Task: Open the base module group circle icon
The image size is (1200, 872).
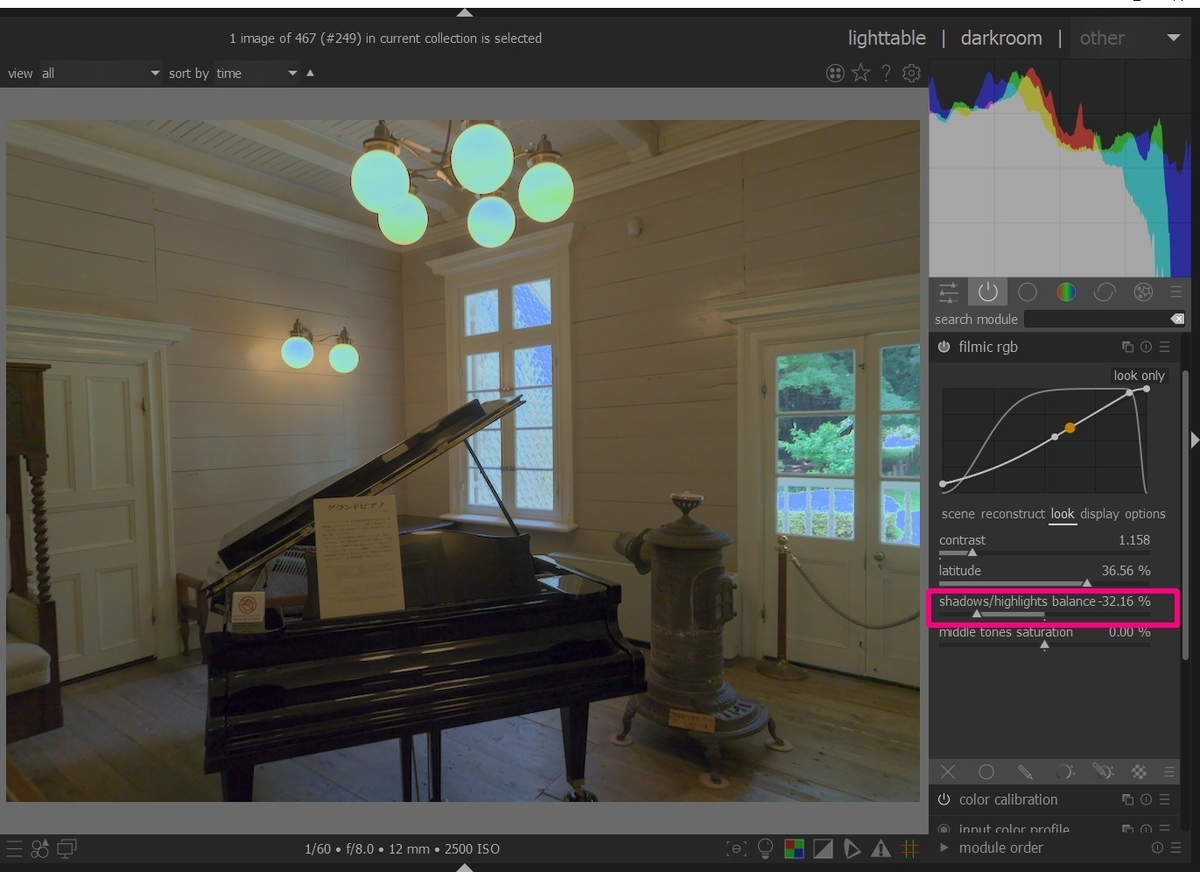Action: pos(1027,292)
